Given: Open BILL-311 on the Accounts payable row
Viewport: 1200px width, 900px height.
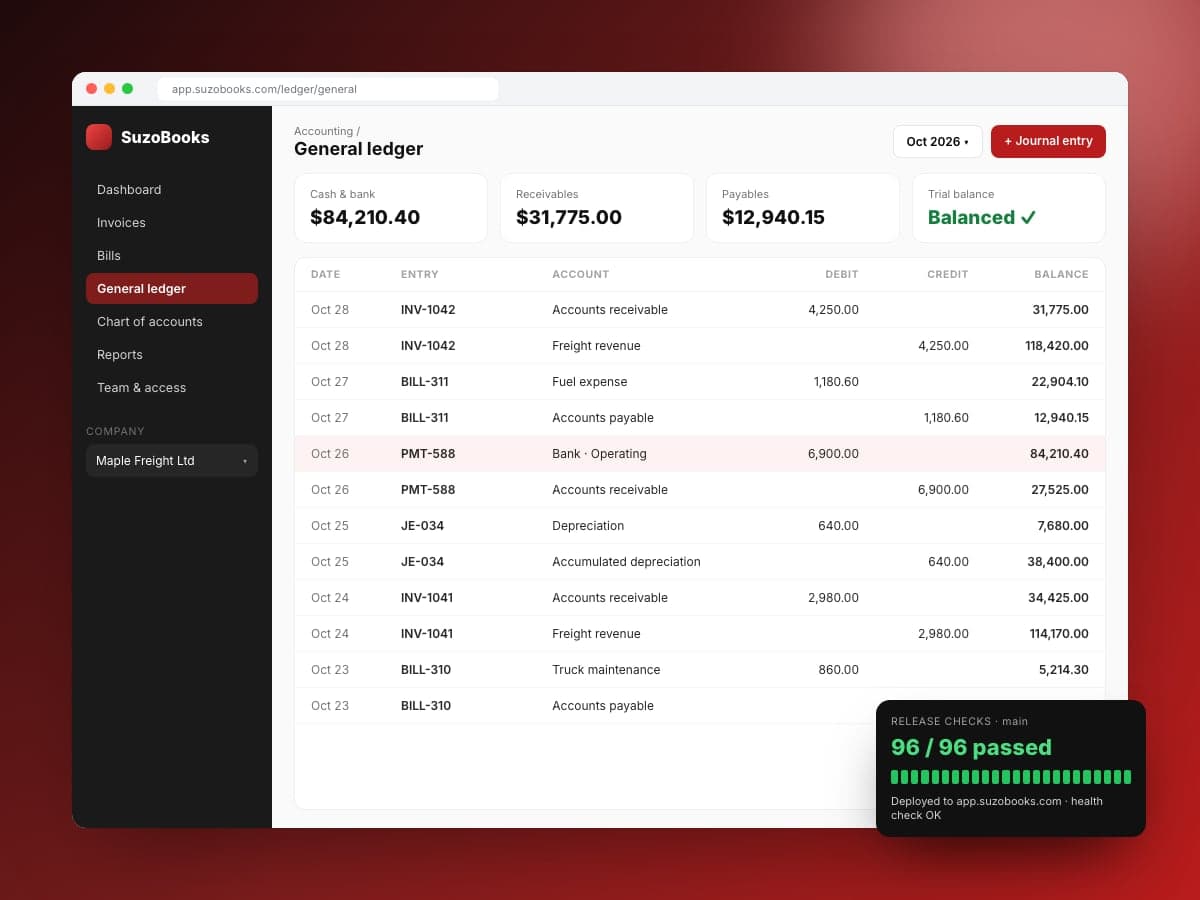Looking at the screenshot, I should click(x=425, y=418).
